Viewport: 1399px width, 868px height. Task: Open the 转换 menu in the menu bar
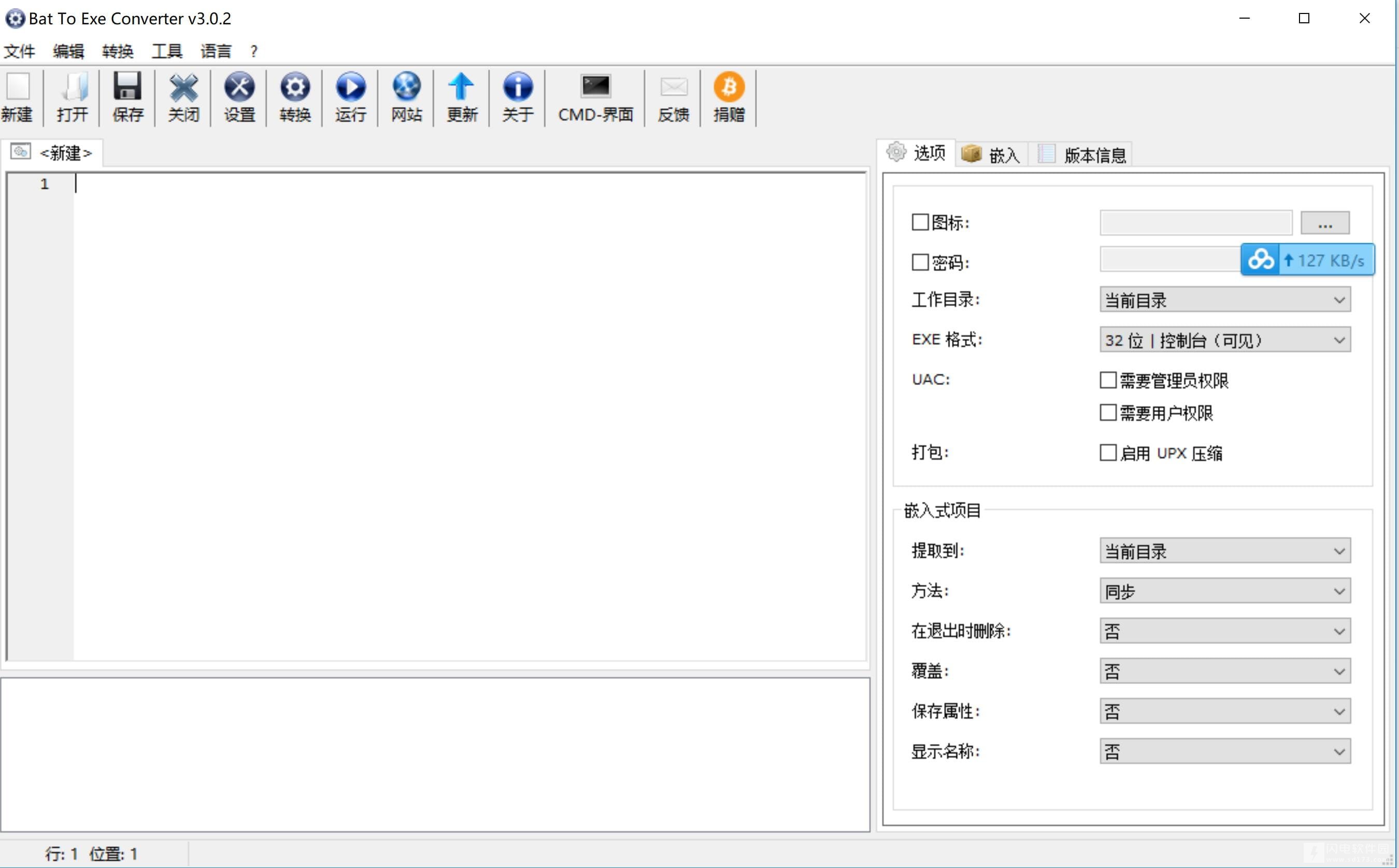click(x=118, y=51)
